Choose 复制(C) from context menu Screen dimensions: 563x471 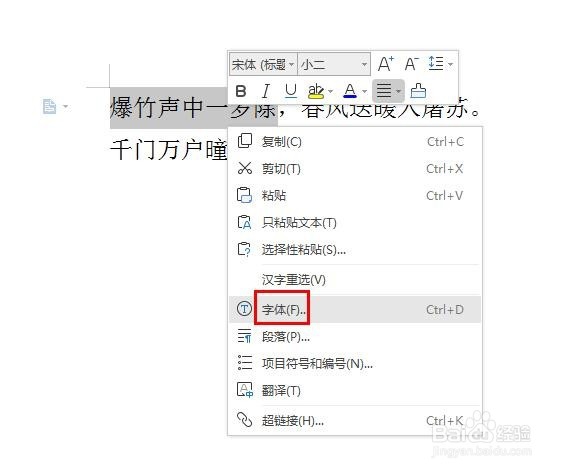point(355,142)
